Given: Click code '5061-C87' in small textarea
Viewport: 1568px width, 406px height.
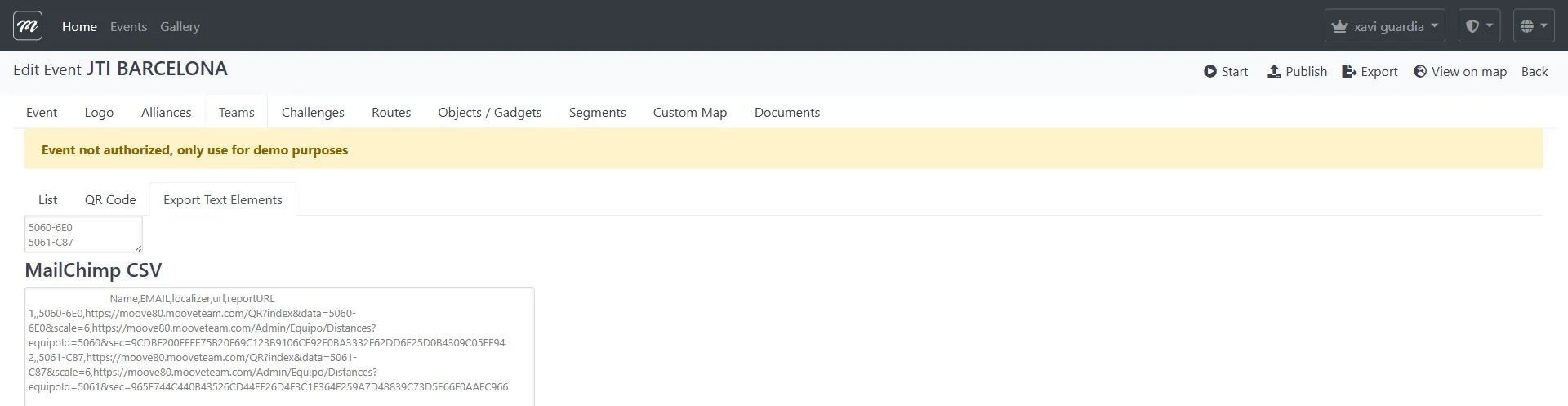Looking at the screenshot, I should 51,243.
